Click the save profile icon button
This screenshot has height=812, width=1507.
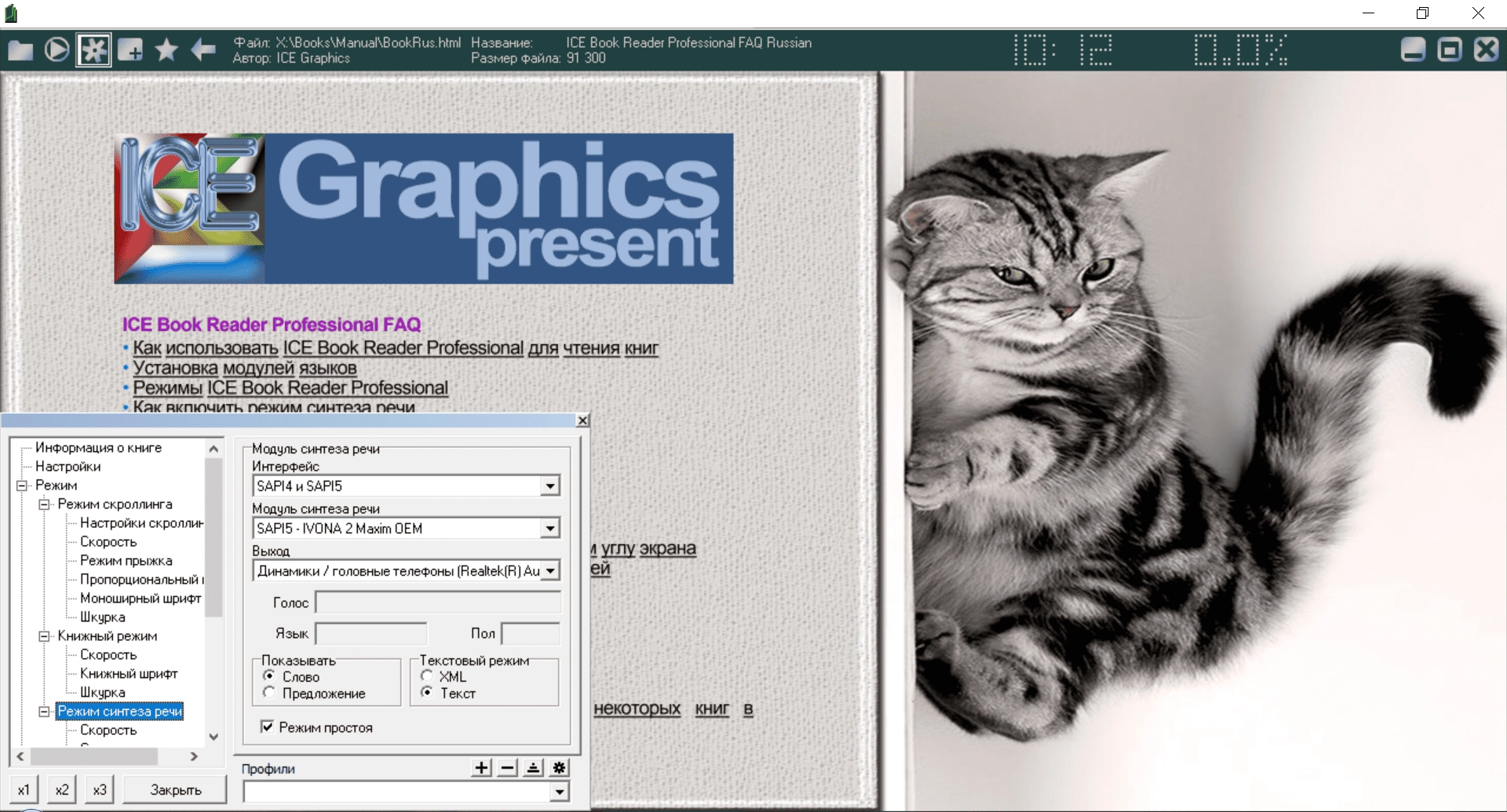(534, 768)
